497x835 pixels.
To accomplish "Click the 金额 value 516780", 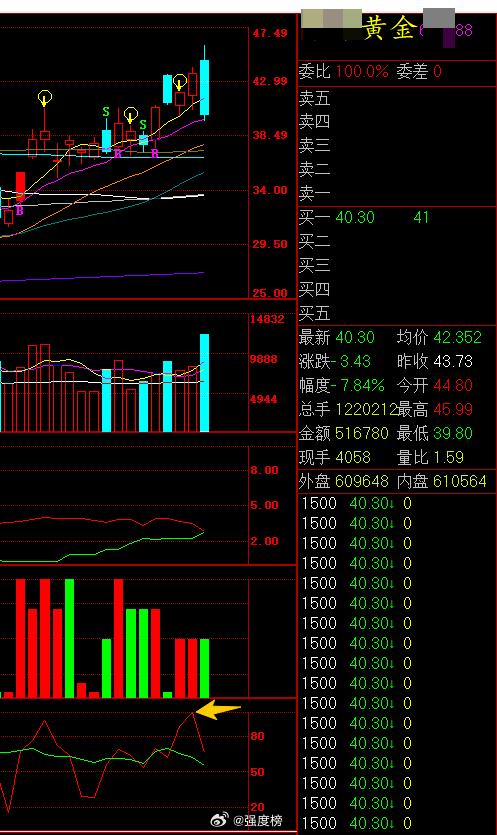I will pos(362,433).
